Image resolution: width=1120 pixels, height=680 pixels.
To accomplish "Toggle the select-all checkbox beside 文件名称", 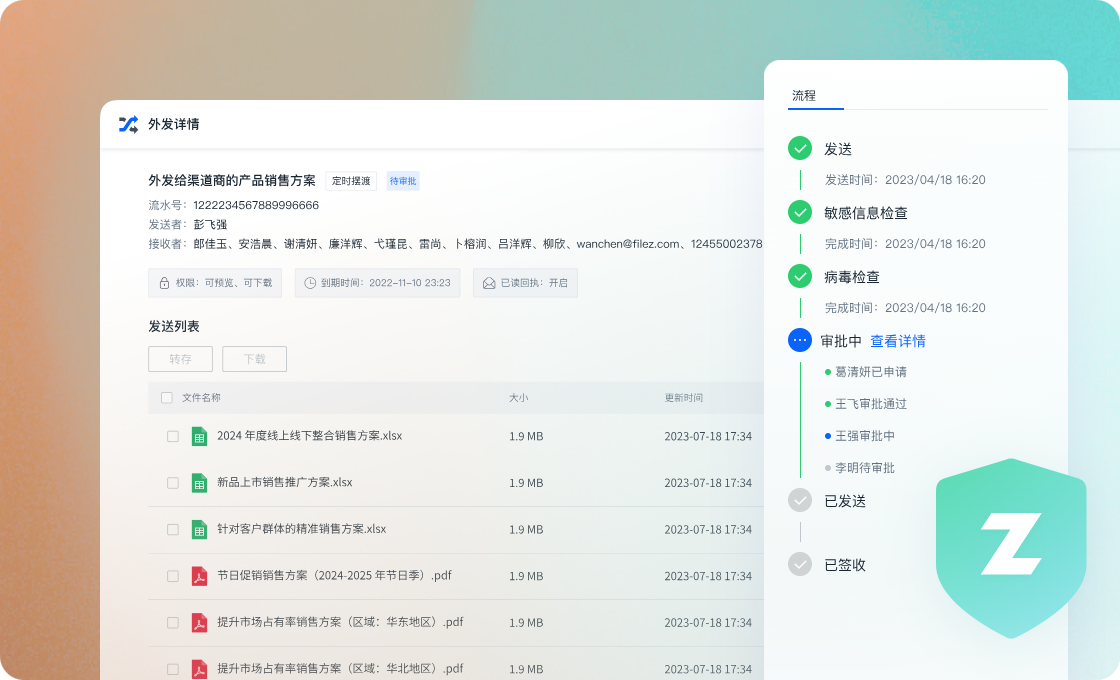I will click(x=167, y=398).
